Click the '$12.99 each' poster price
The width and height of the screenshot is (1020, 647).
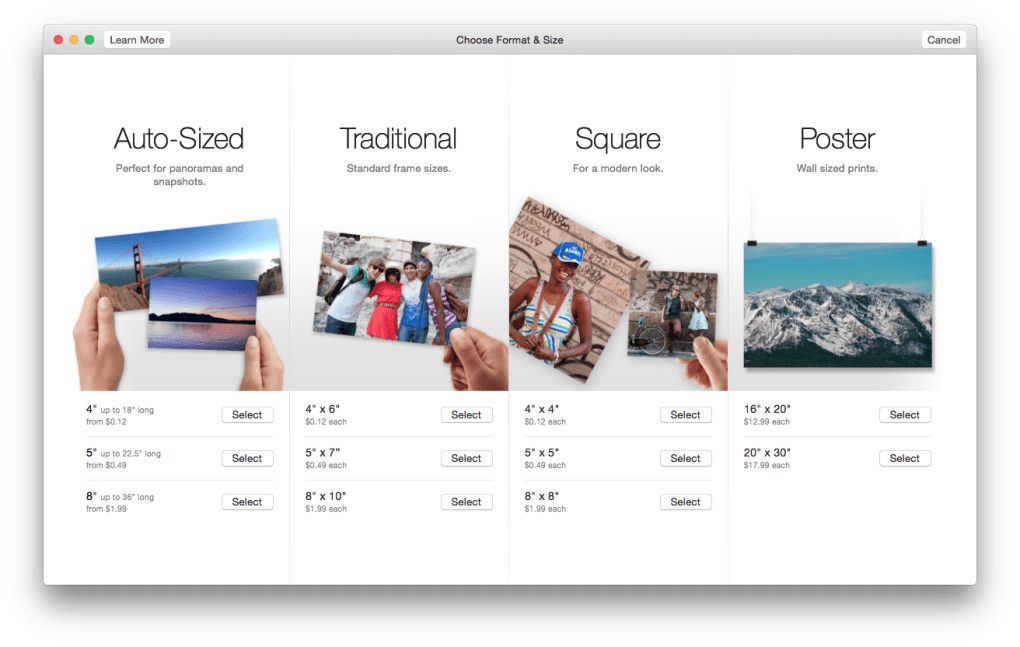tap(766, 422)
